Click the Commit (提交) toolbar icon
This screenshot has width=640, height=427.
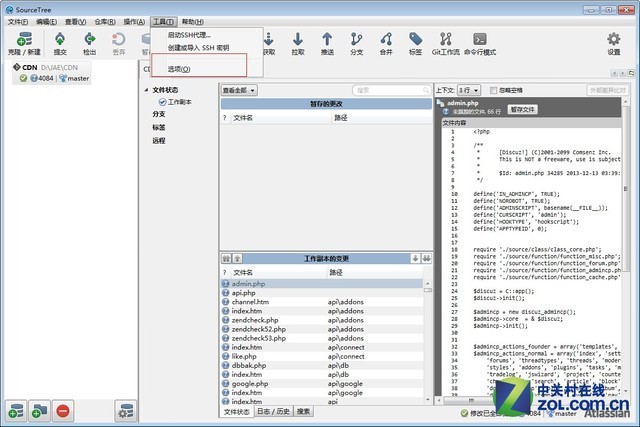click(59, 41)
